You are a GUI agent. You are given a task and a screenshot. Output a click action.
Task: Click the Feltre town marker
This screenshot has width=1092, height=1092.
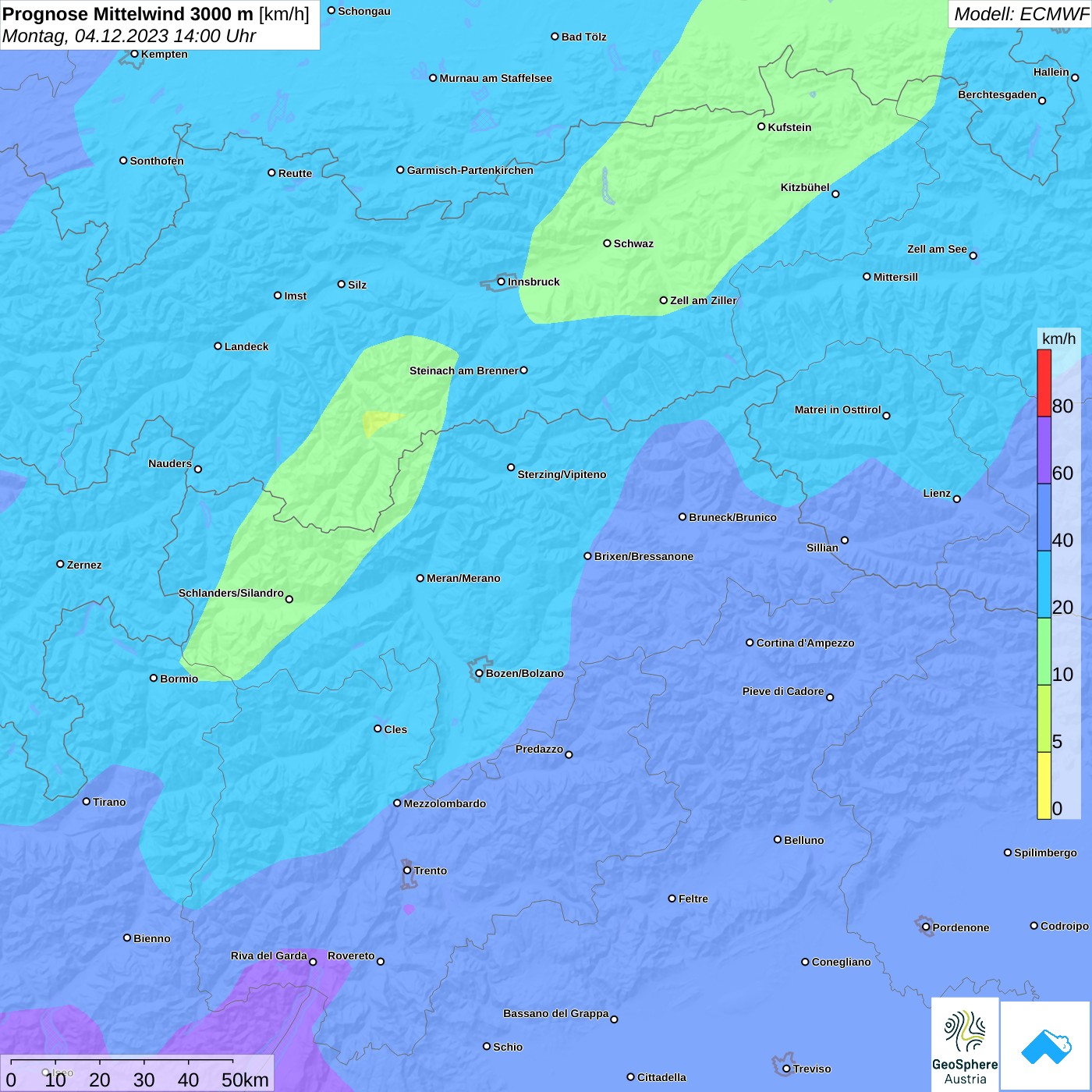pyautogui.click(x=672, y=899)
